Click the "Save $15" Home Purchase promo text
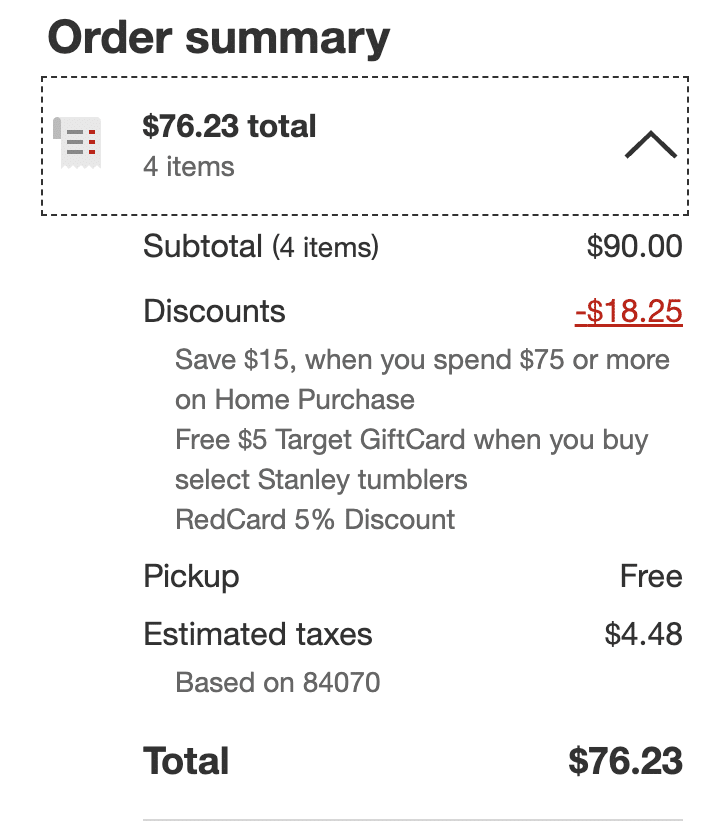 click(x=421, y=379)
